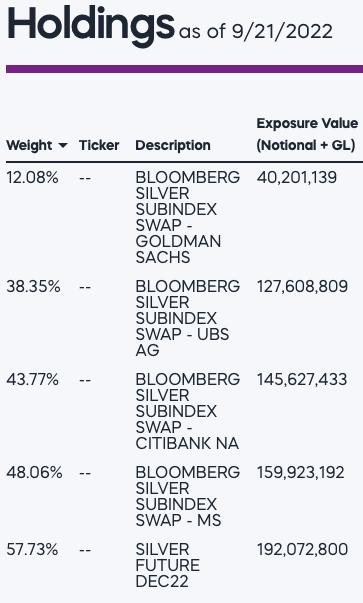Click the 159,923,192 exposure value
The image size is (363, 603).
tap(300, 473)
